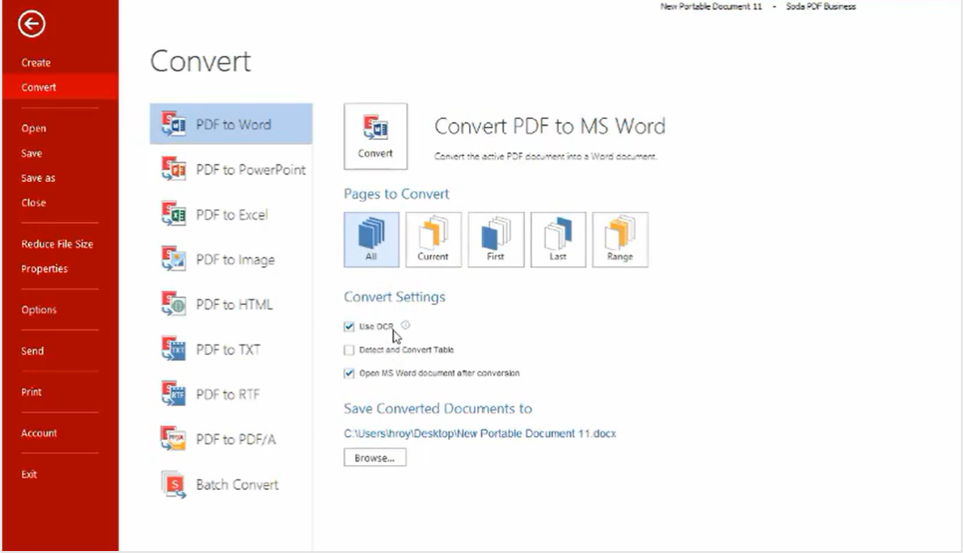Click the 'PDF to HTML' label

(x=234, y=305)
